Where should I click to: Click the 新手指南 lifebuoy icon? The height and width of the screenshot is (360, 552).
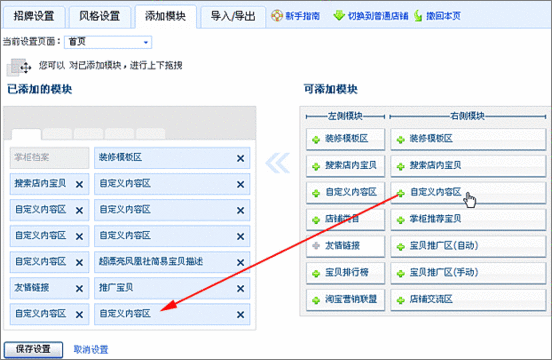tap(277, 16)
